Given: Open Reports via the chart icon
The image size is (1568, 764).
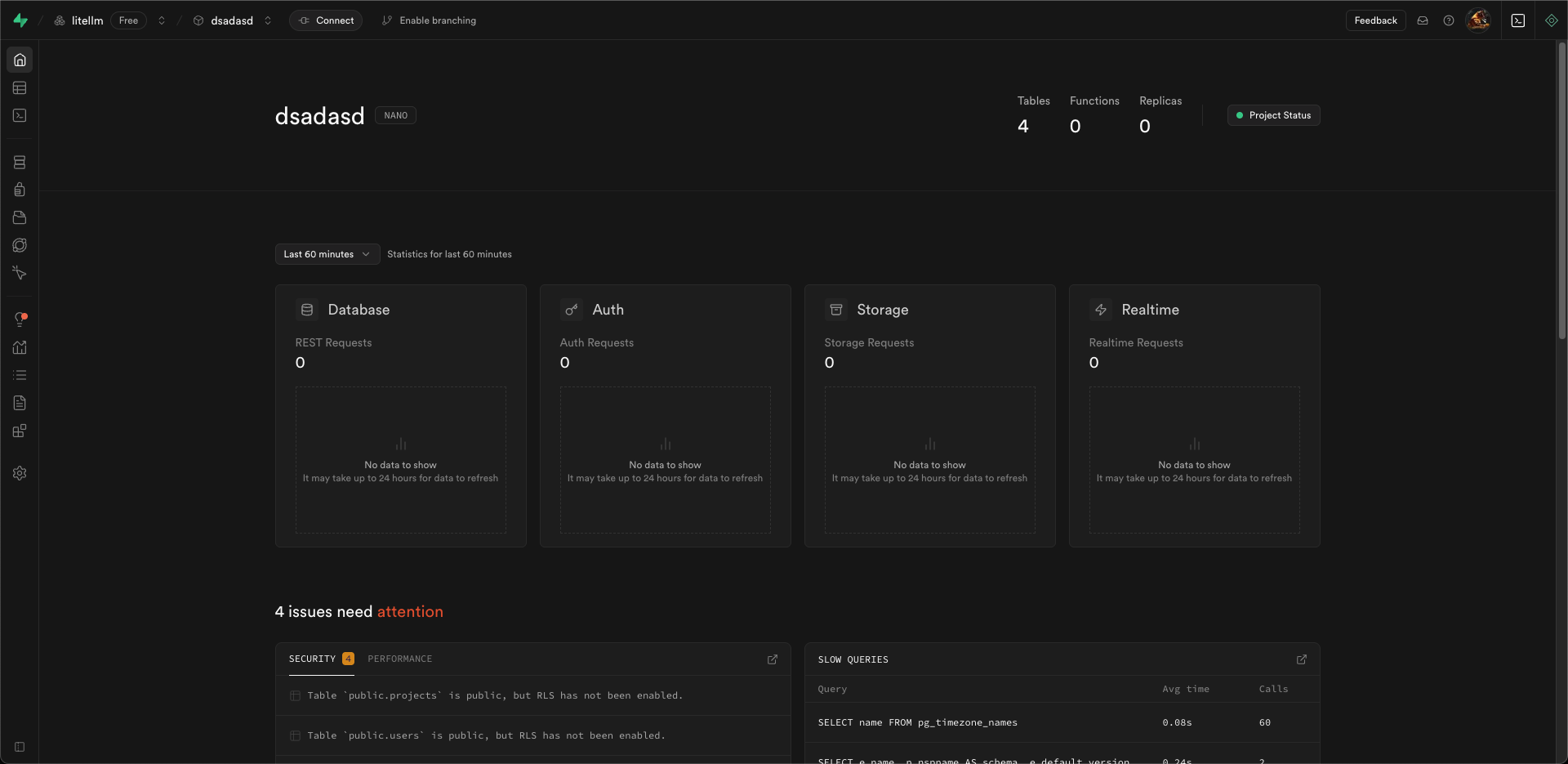Looking at the screenshot, I should click(20, 347).
